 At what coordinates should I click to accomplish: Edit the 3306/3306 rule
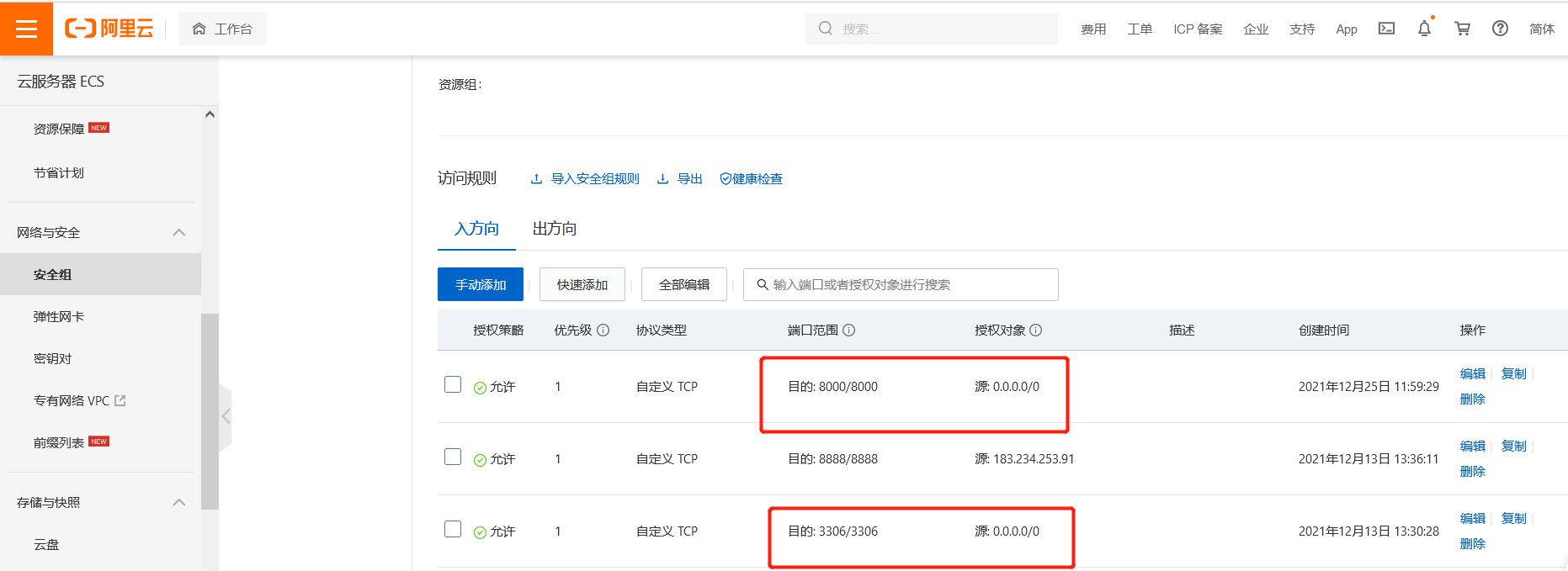1473,518
